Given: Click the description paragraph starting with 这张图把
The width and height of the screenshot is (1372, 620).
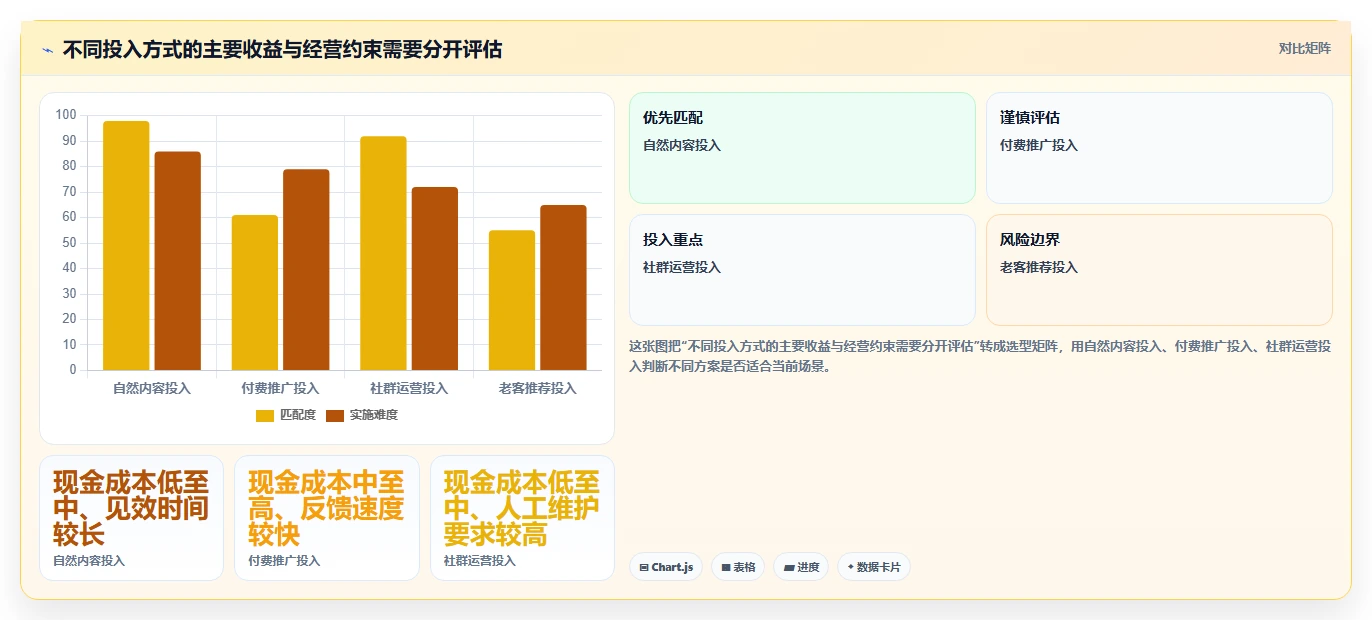Looking at the screenshot, I should point(980,356).
